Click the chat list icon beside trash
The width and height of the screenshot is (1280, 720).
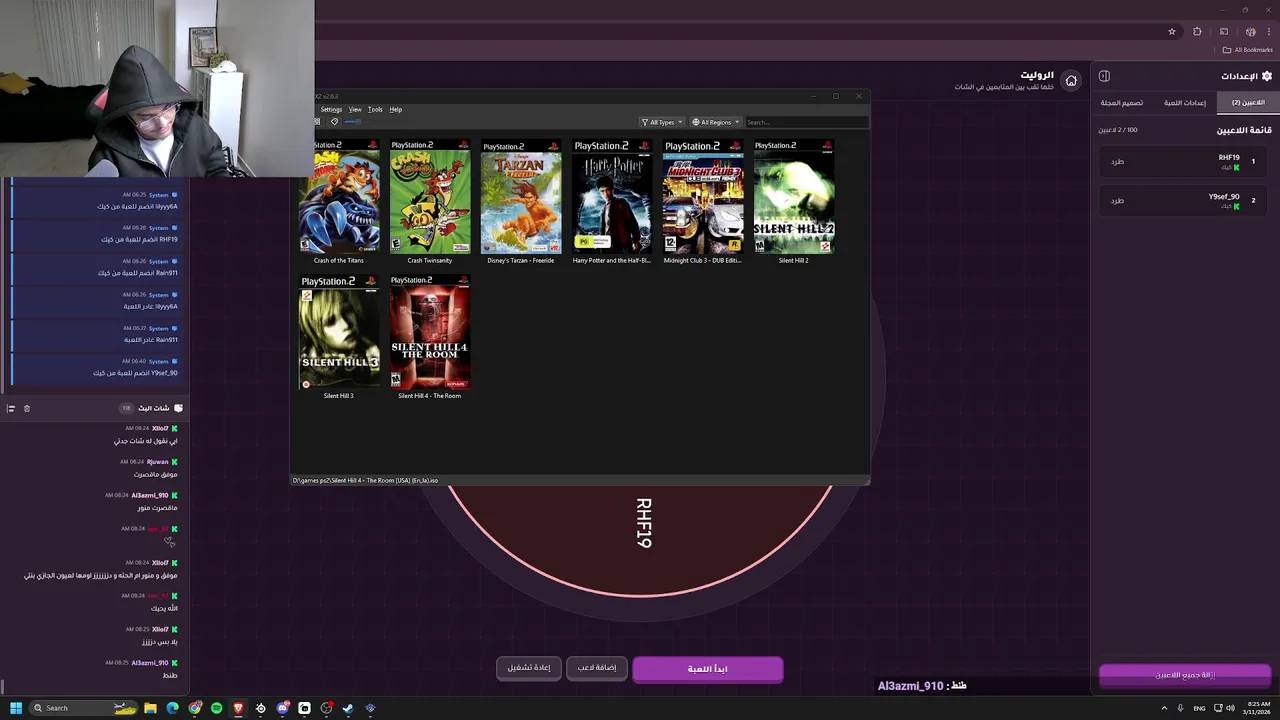11,408
